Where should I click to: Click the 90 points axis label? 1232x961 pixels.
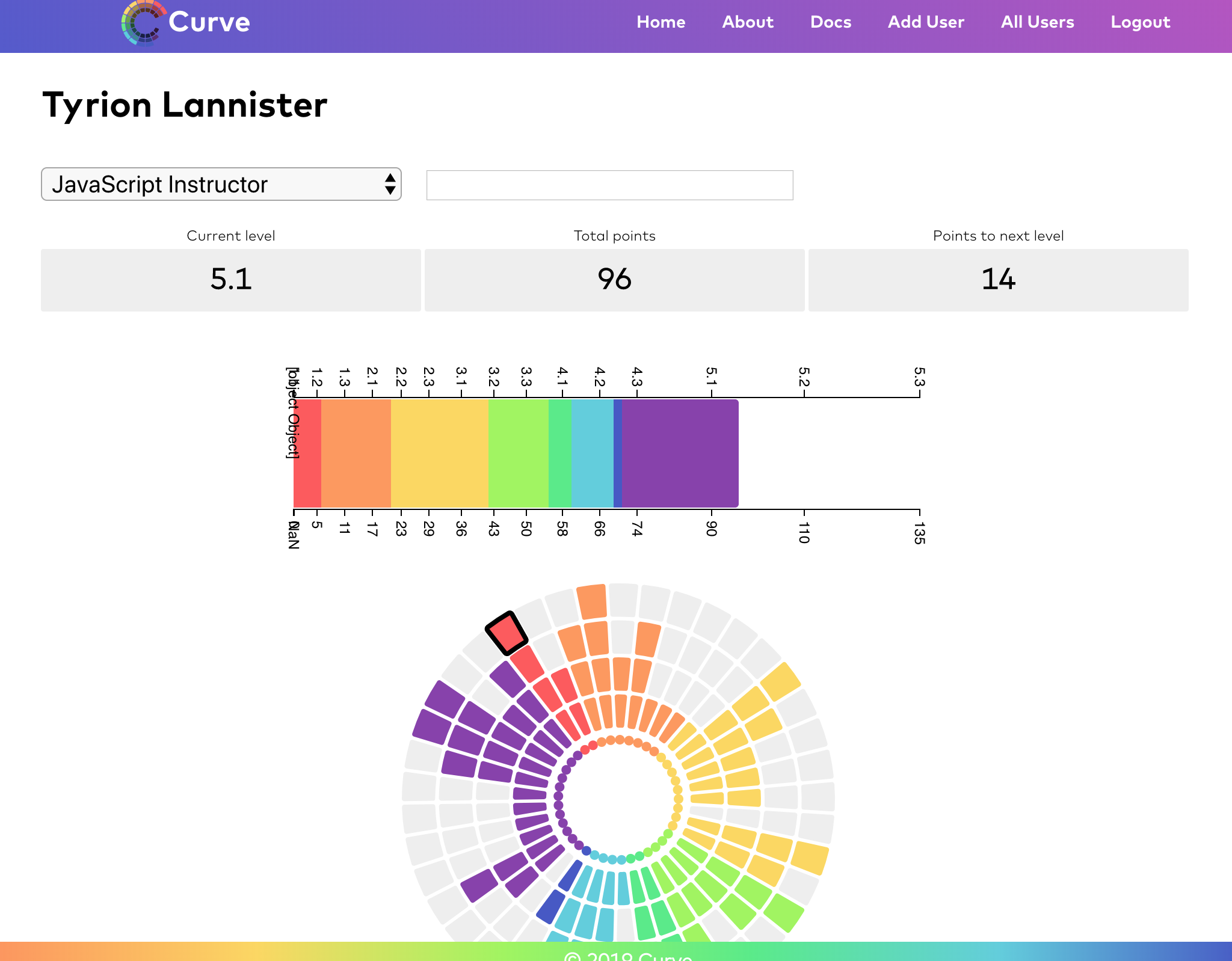click(x=712, y=529)
